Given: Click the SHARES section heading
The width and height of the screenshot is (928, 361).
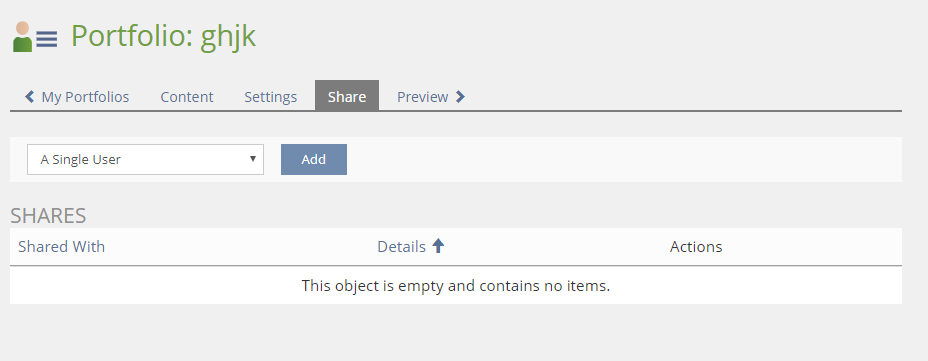Looking at the screenshot, I should [49, 215].
